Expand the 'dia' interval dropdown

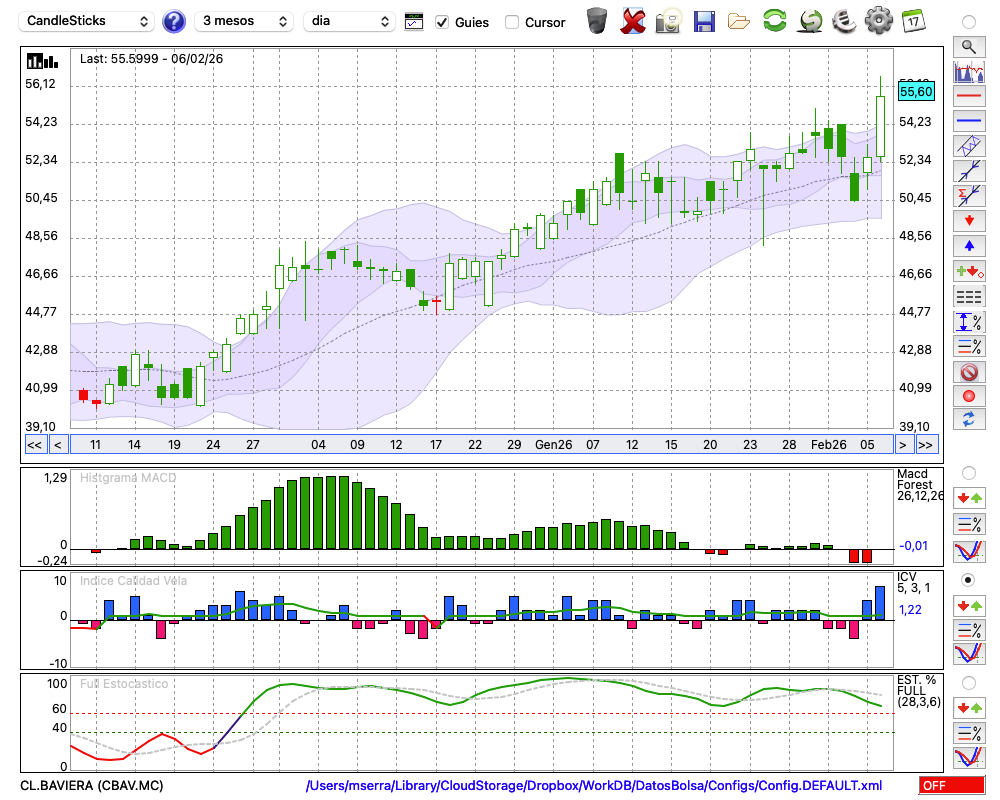[x=349, y=21]
